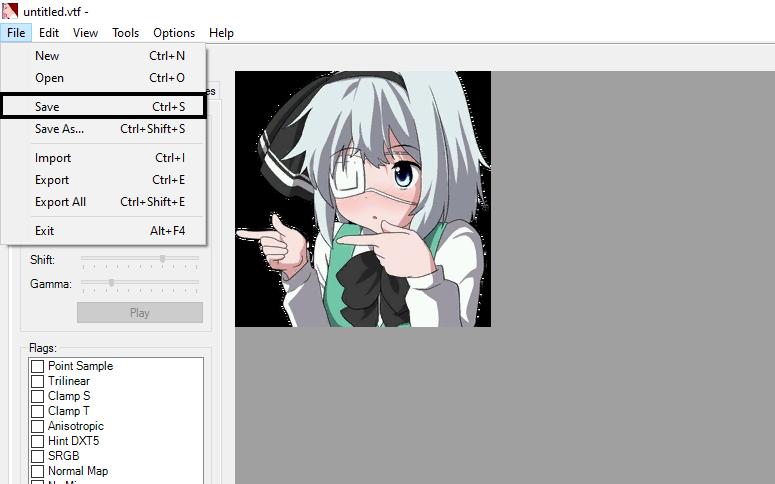Choose Exit from the File menu
The height and width of the screenshot is (484, 775).
(x=103, y=231)
